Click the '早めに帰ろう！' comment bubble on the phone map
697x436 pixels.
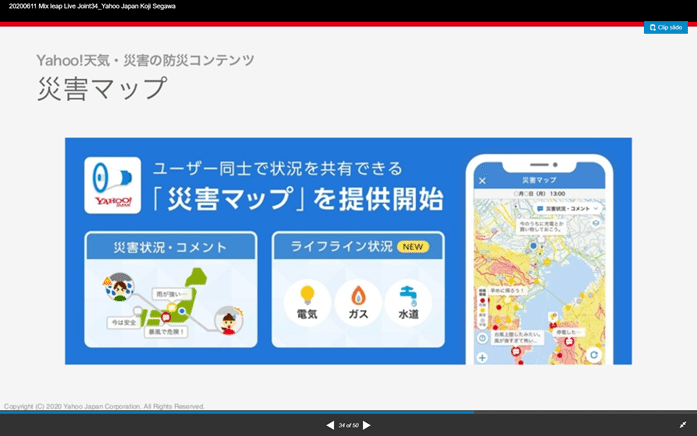tap(507, 290)
